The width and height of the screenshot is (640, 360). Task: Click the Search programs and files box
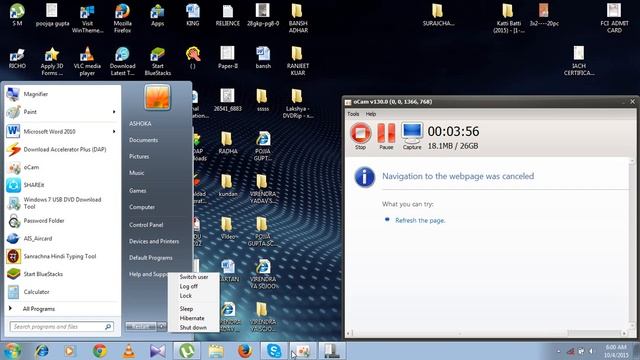[x=61, y=327]
